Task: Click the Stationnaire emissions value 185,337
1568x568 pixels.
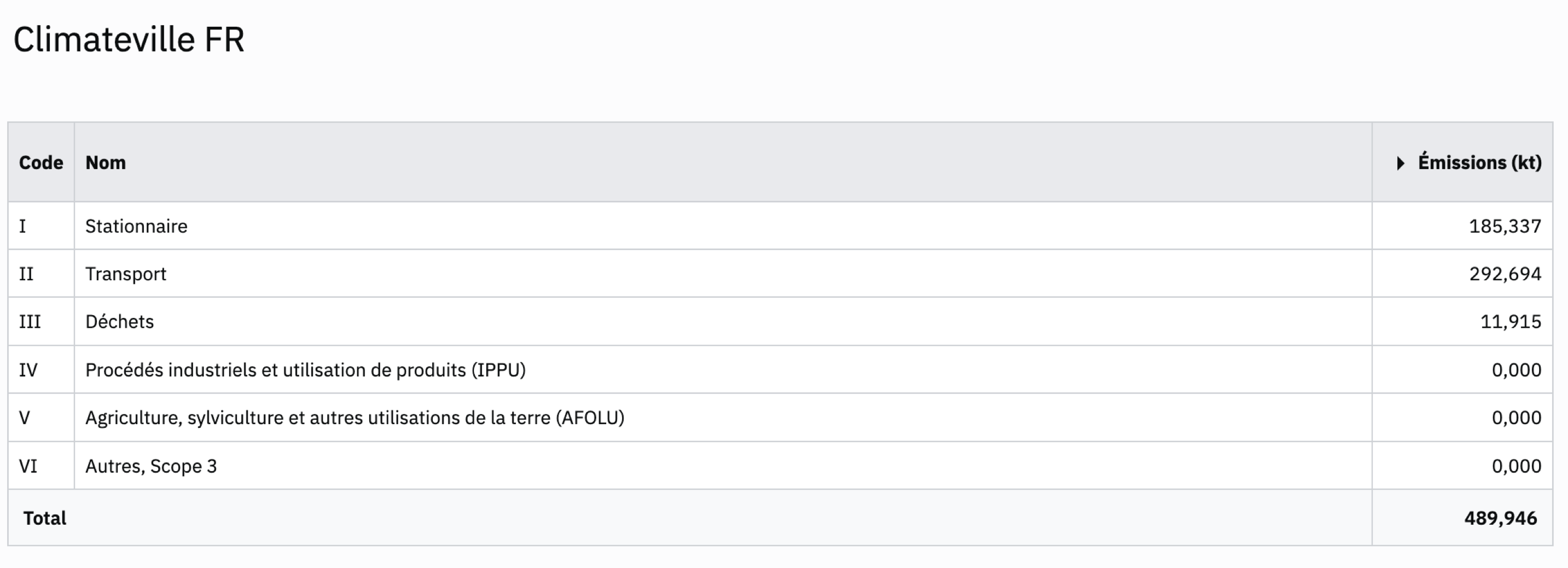Action: (1505, 227)
